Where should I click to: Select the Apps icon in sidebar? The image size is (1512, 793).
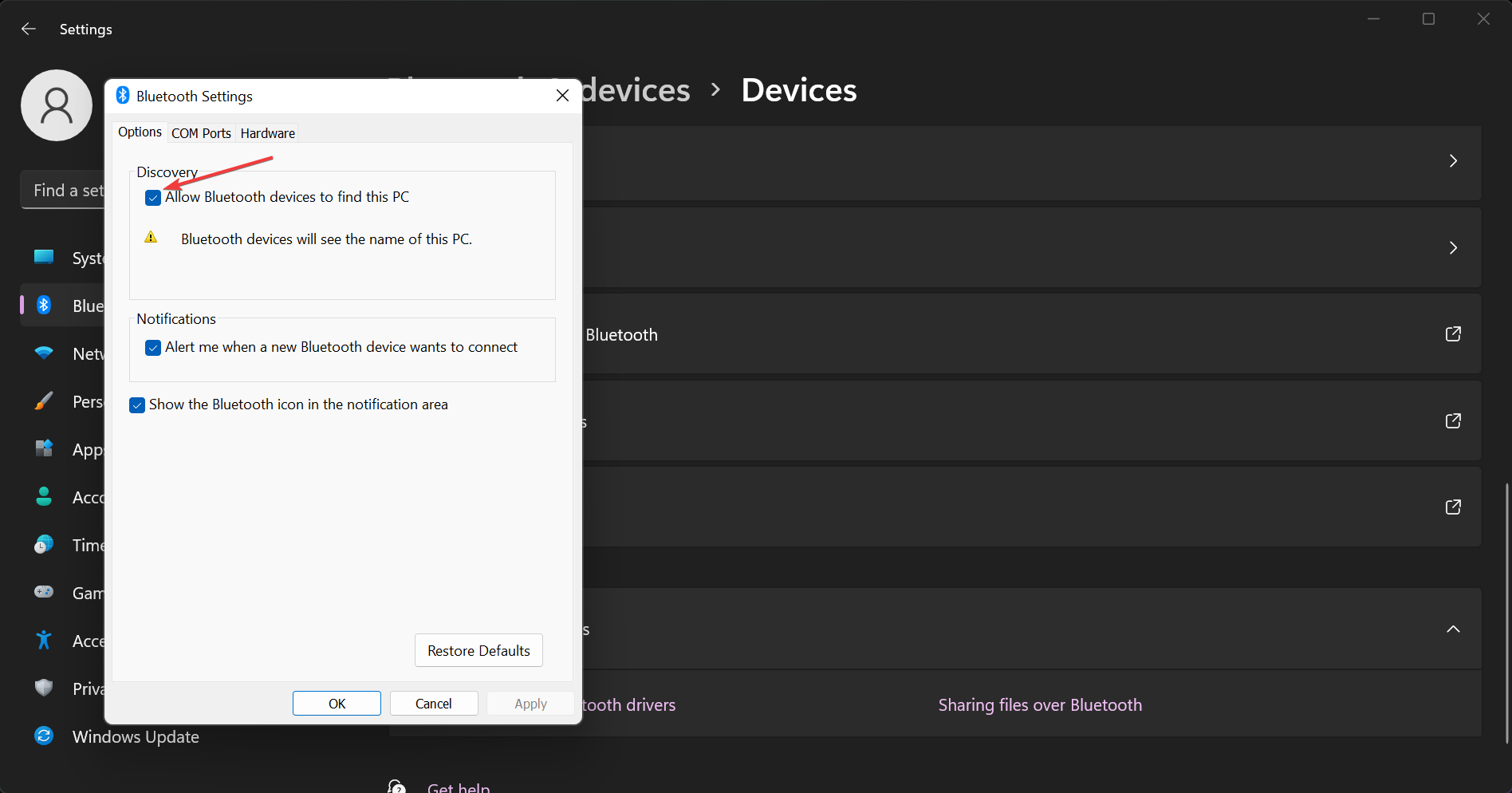(x=44, y=449)
